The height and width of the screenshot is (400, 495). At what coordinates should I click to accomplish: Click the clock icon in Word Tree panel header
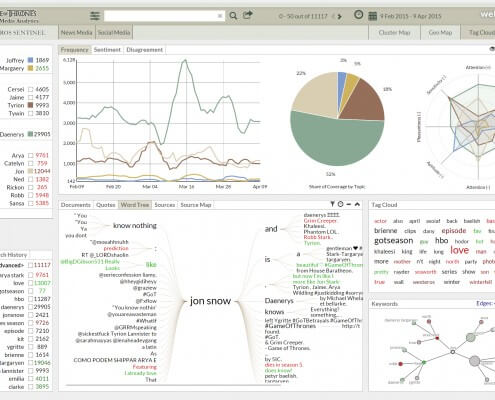340,204
